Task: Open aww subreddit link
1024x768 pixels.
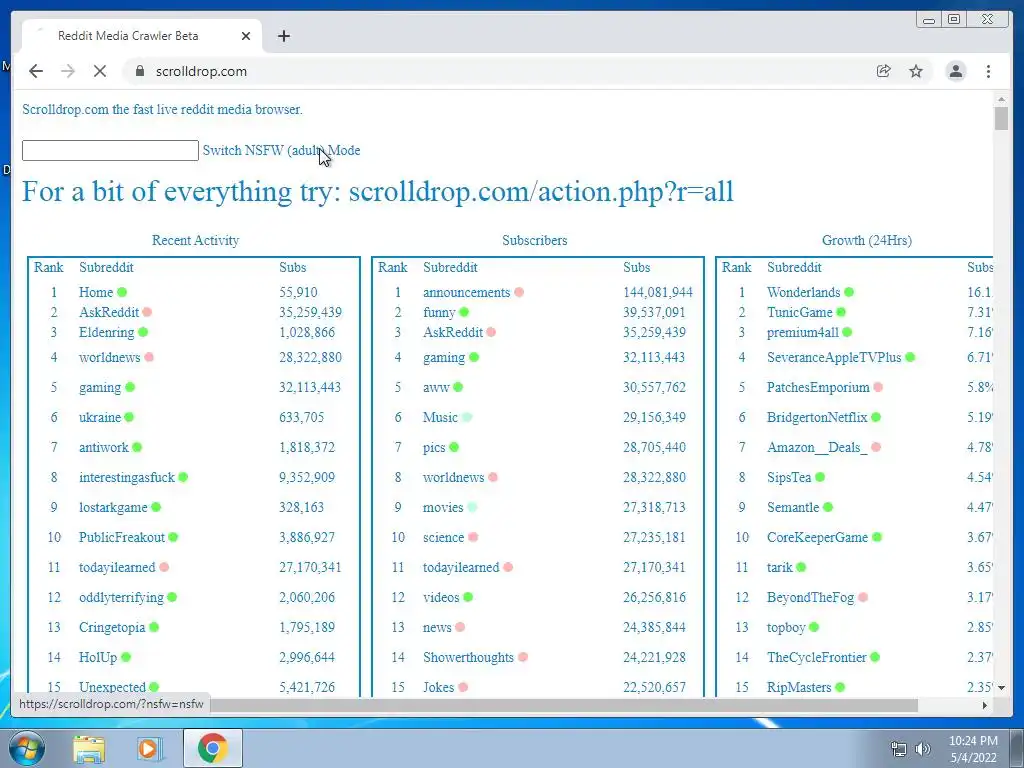Action: [436, 387]
